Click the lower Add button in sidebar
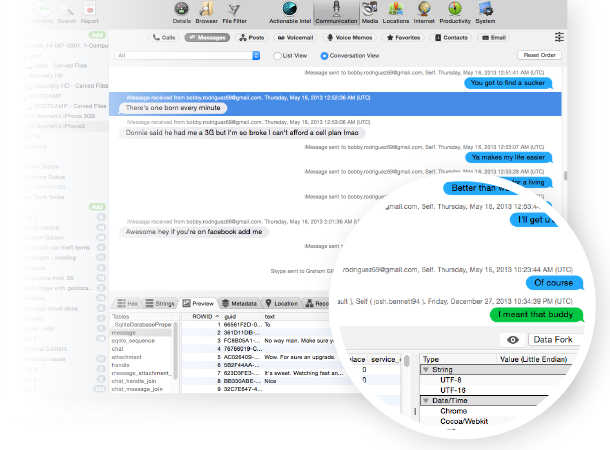Screen dimensions: 610x450 pyautogui.click(x=97, y=207)
